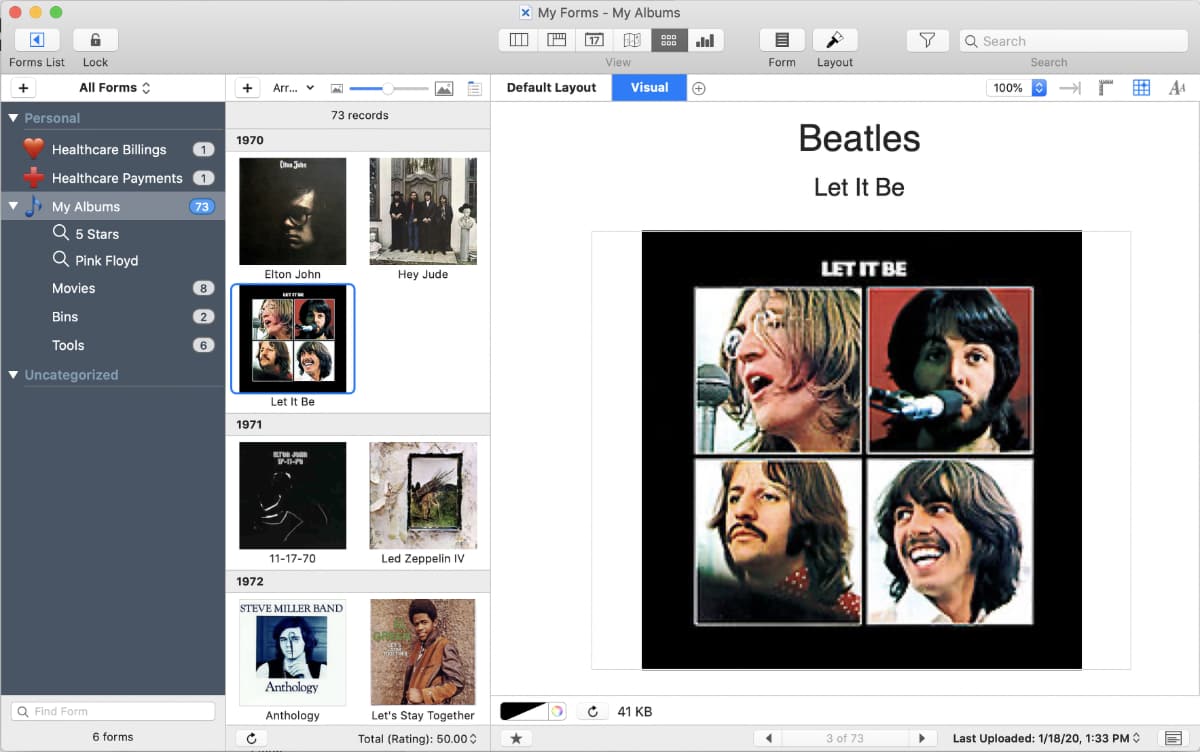Click the star favorite button
Image resolution: width=1200 pixels, height=752 pixels.
[x=516, y=738]
